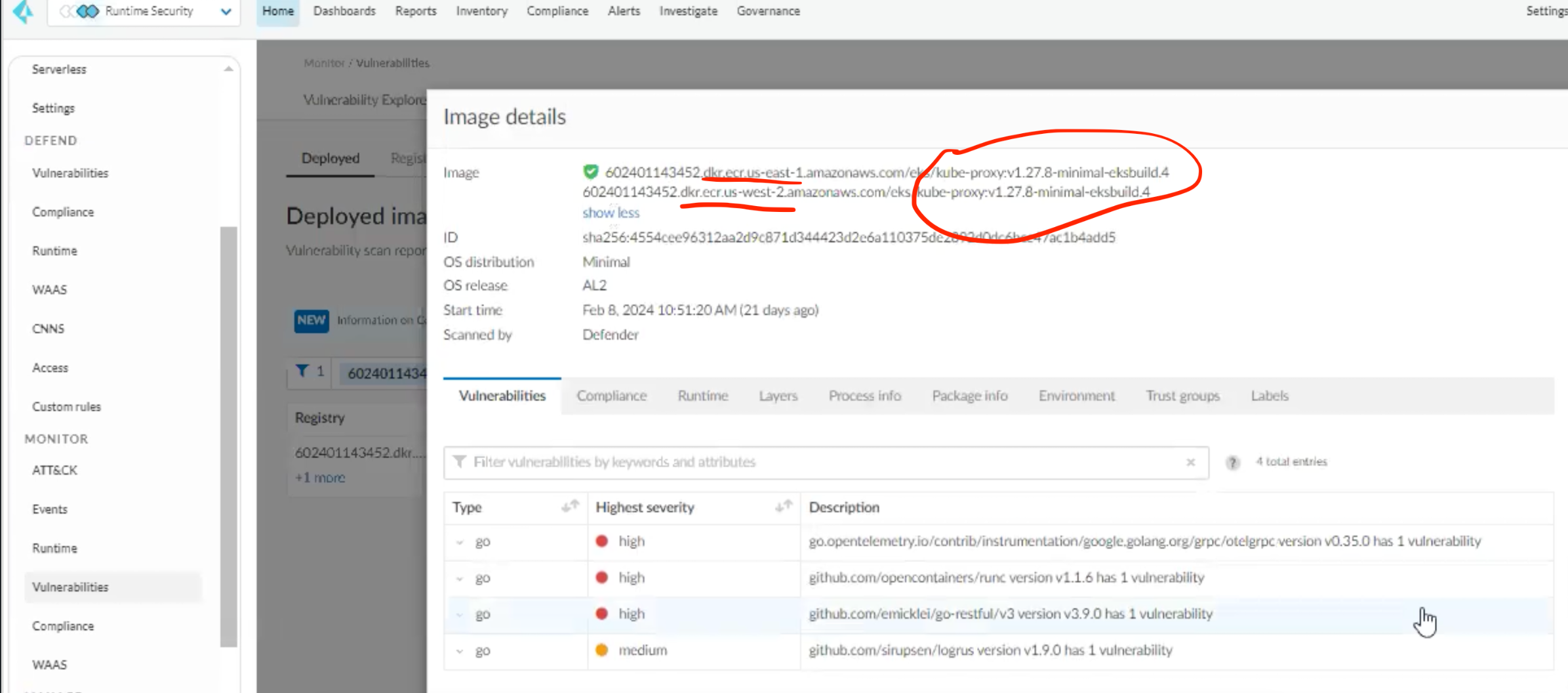
Task: Click the +1 more registry link
Action: click(x=320, y=478)
